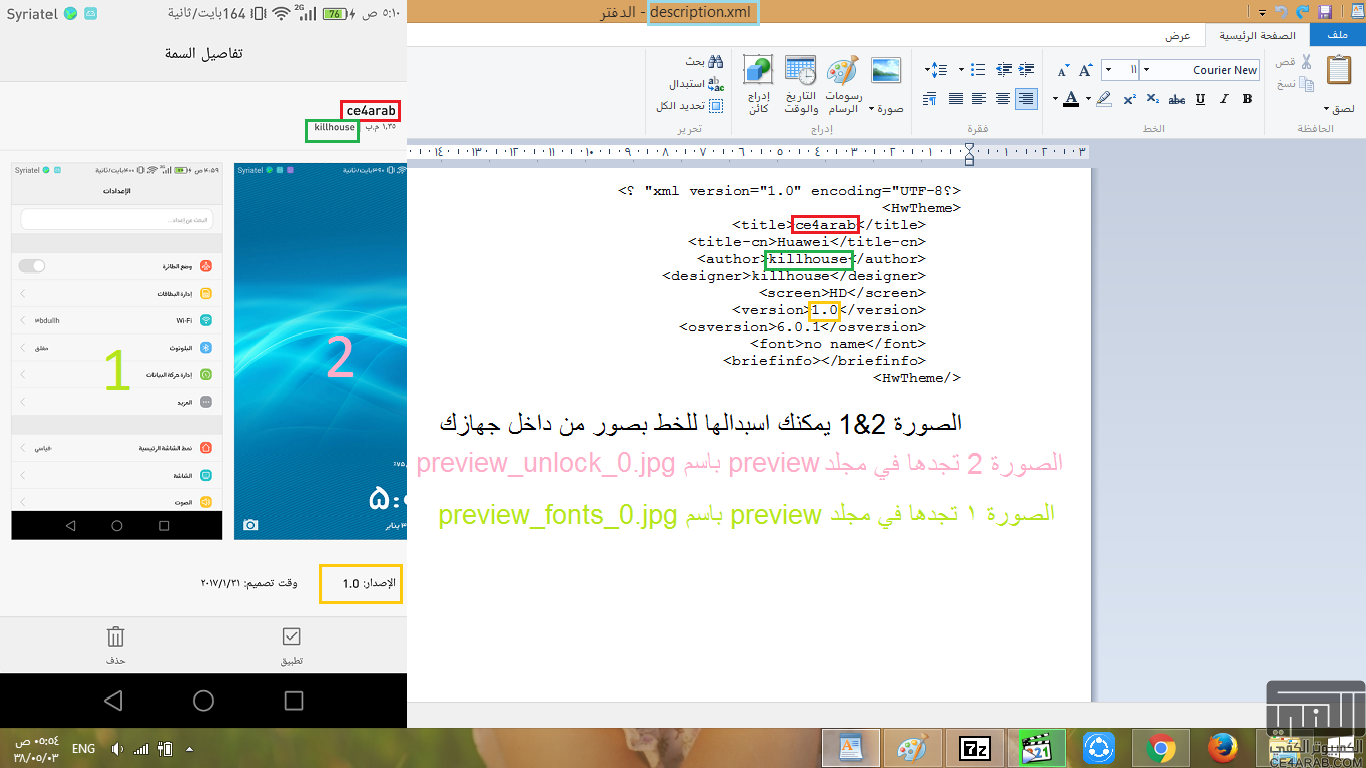Click the title line containing ce4arab in document

829,225
